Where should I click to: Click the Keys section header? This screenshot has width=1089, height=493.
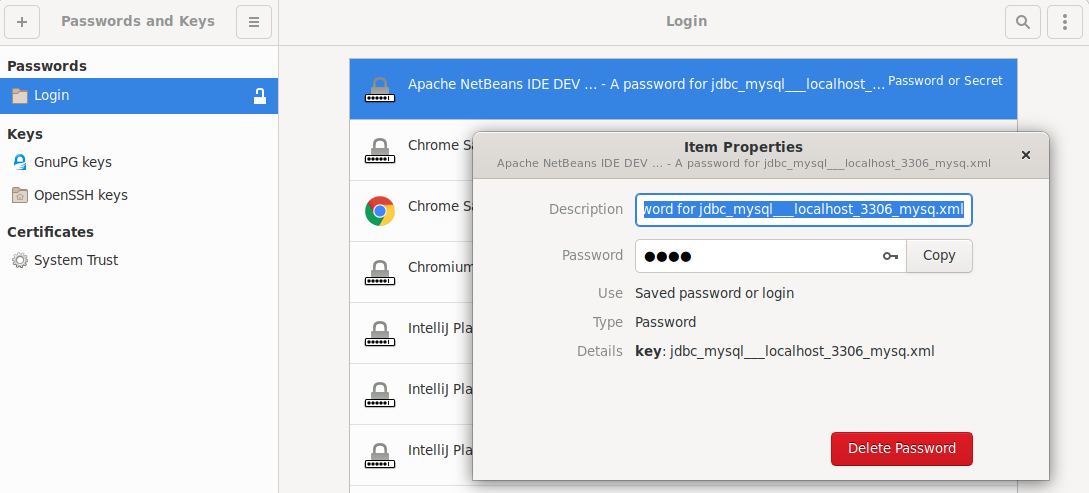pos(25,134)
